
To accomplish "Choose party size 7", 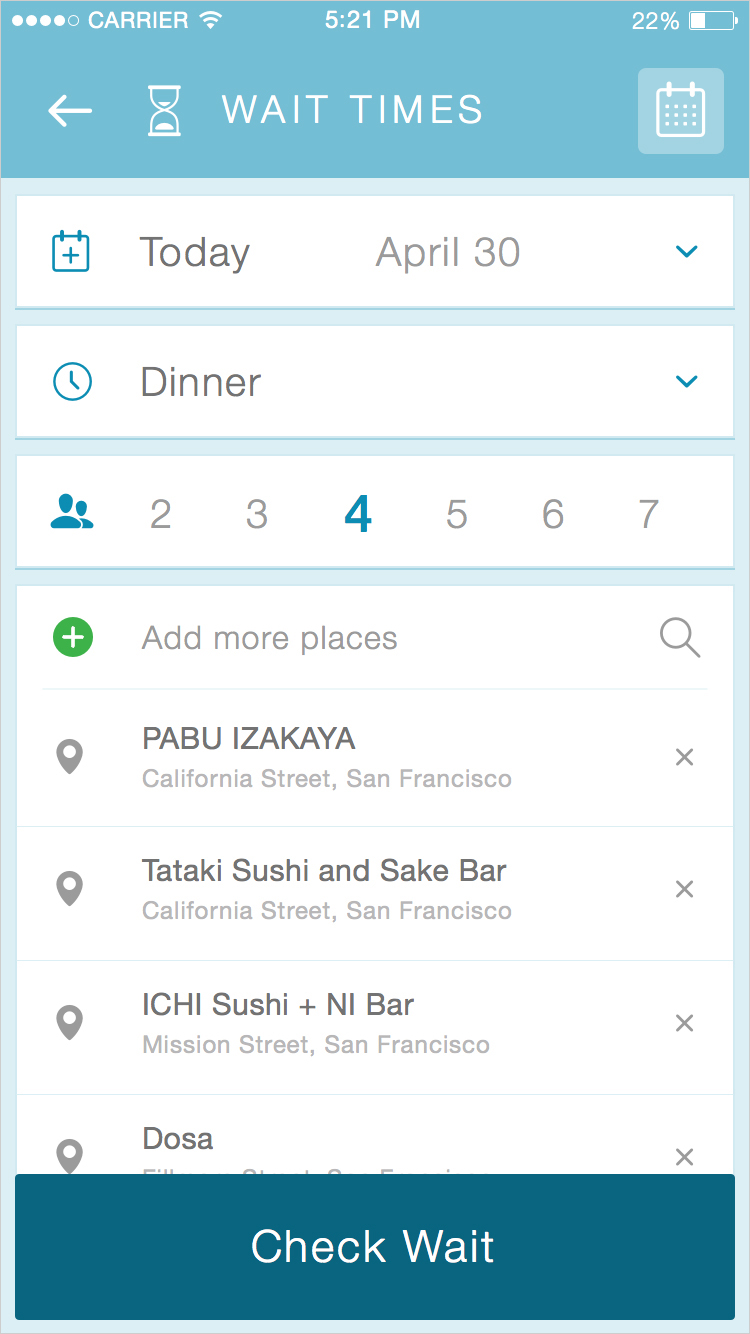I will click(649, 514).
